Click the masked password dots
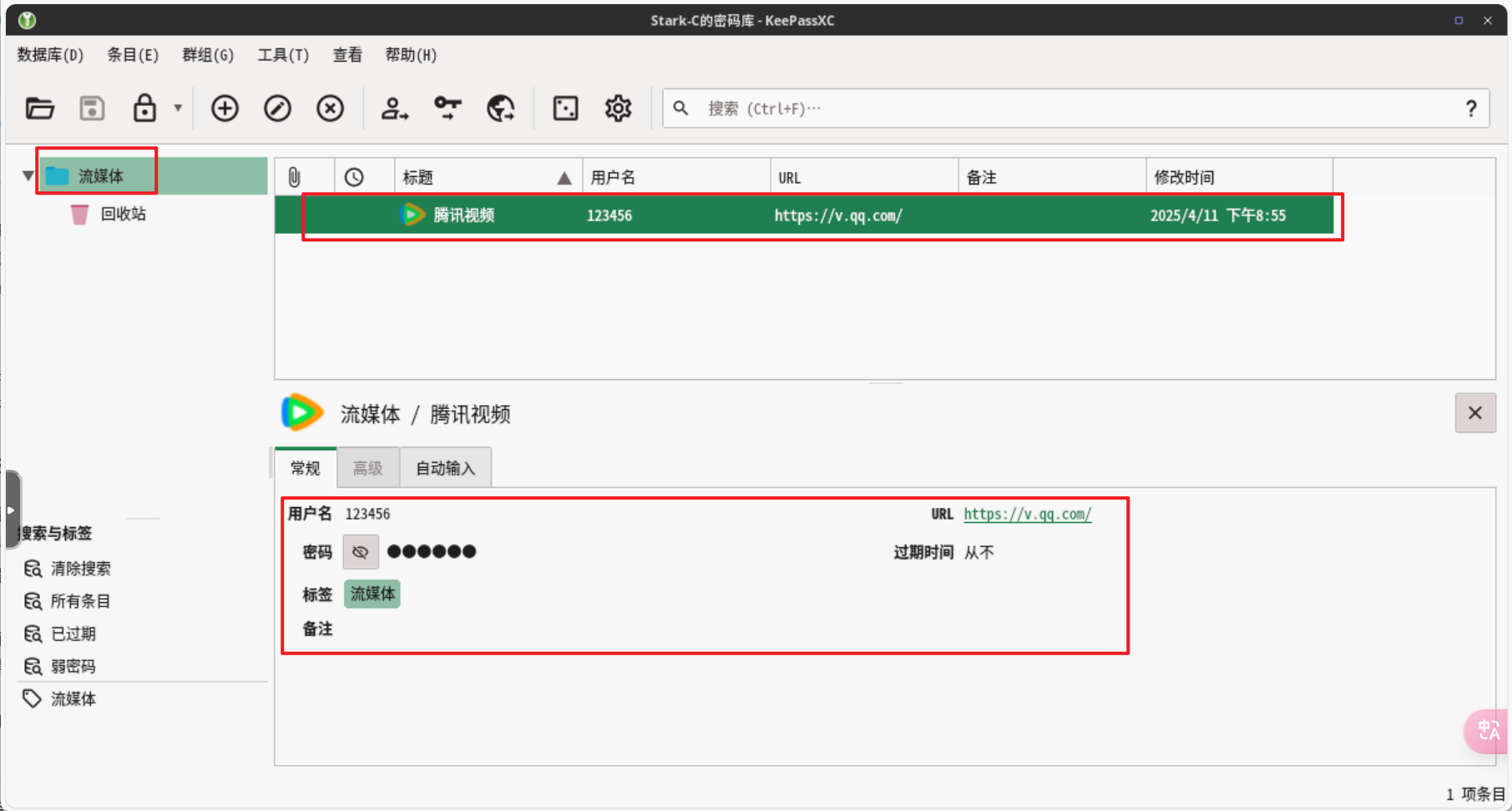Screen dimensions: 1512x811 [432, 551]
